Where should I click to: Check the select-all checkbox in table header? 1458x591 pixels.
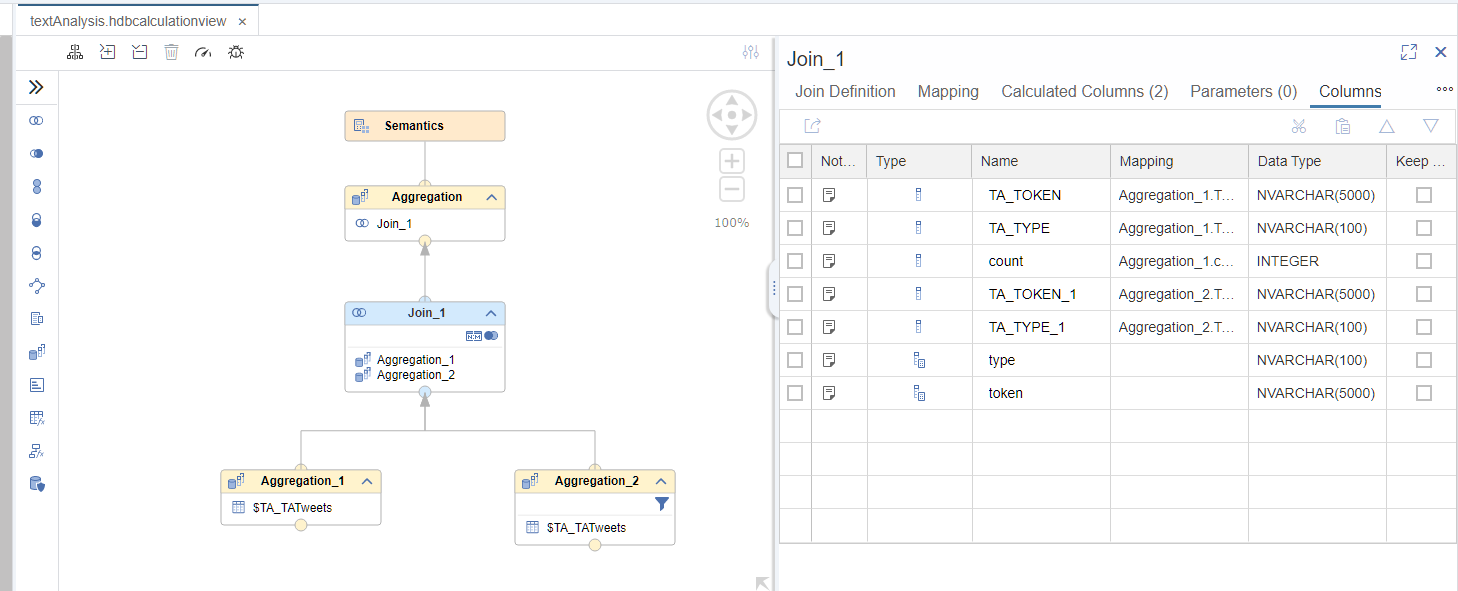[795, 160]
